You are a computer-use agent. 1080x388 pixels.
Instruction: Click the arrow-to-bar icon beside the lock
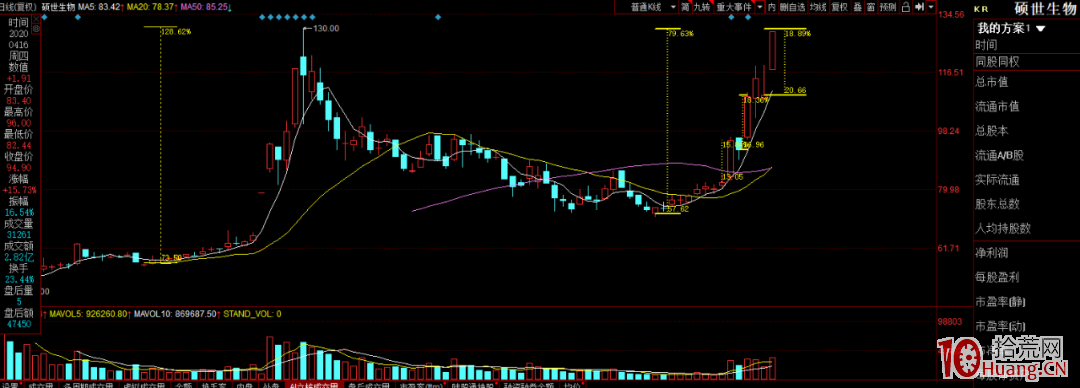click(919, 7)
